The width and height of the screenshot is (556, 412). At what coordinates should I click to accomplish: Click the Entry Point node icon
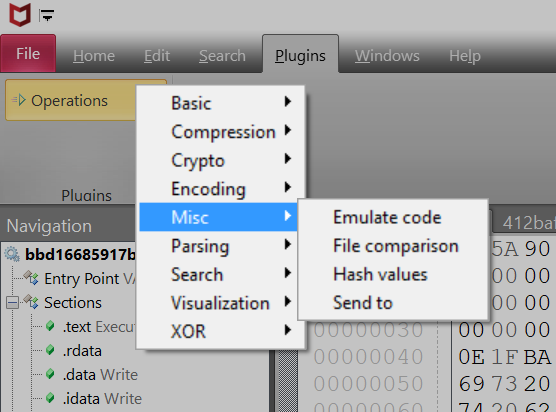click(x=31, y=278)
